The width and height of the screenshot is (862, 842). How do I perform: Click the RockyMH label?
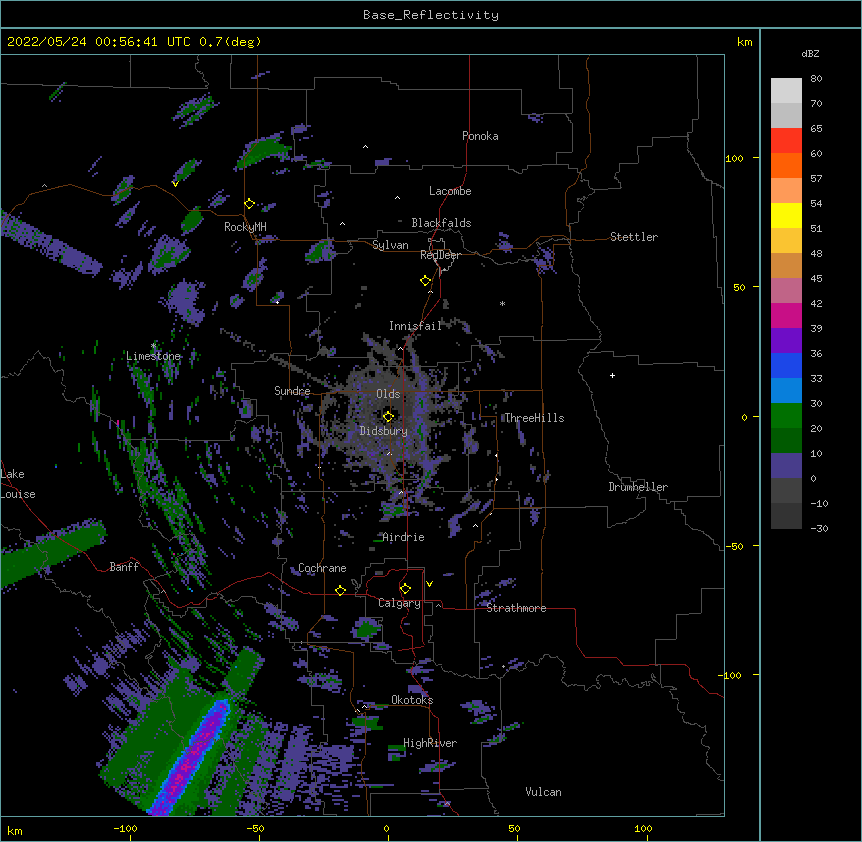[x=245, y=227]
